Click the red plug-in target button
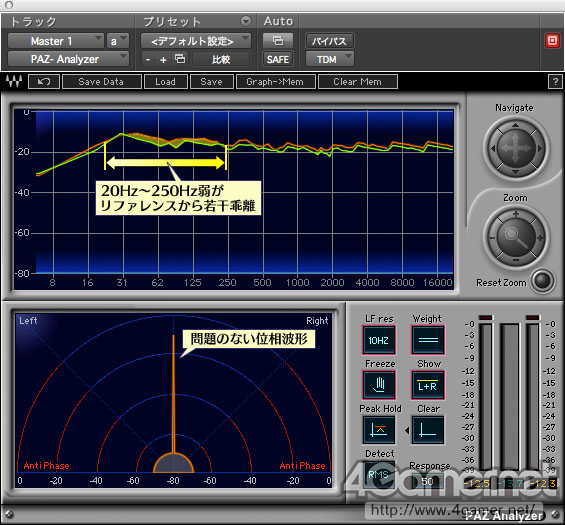The image size is (565, 525). 552,40
